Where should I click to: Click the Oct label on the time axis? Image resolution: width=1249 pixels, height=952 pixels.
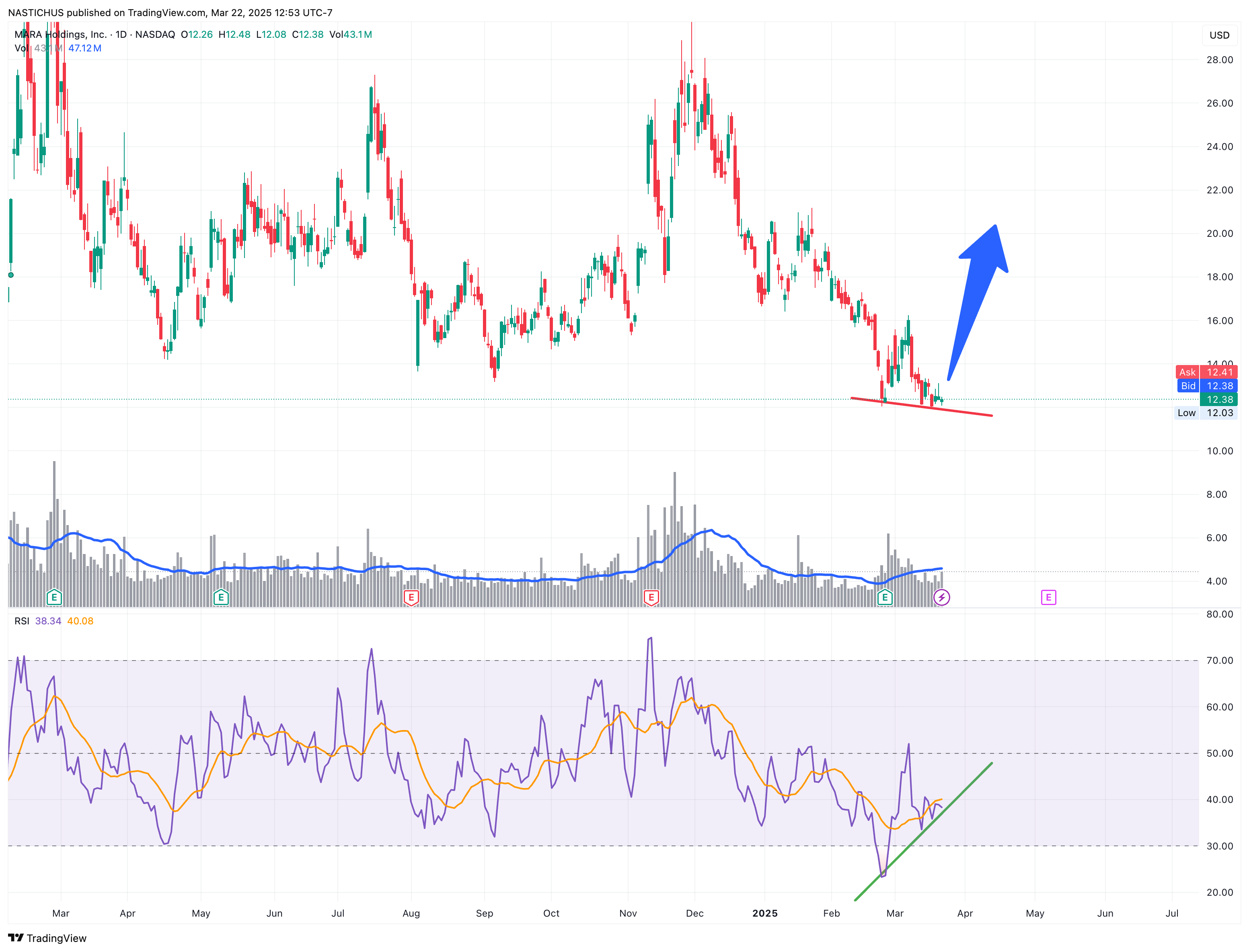click(x=551, y=913)
